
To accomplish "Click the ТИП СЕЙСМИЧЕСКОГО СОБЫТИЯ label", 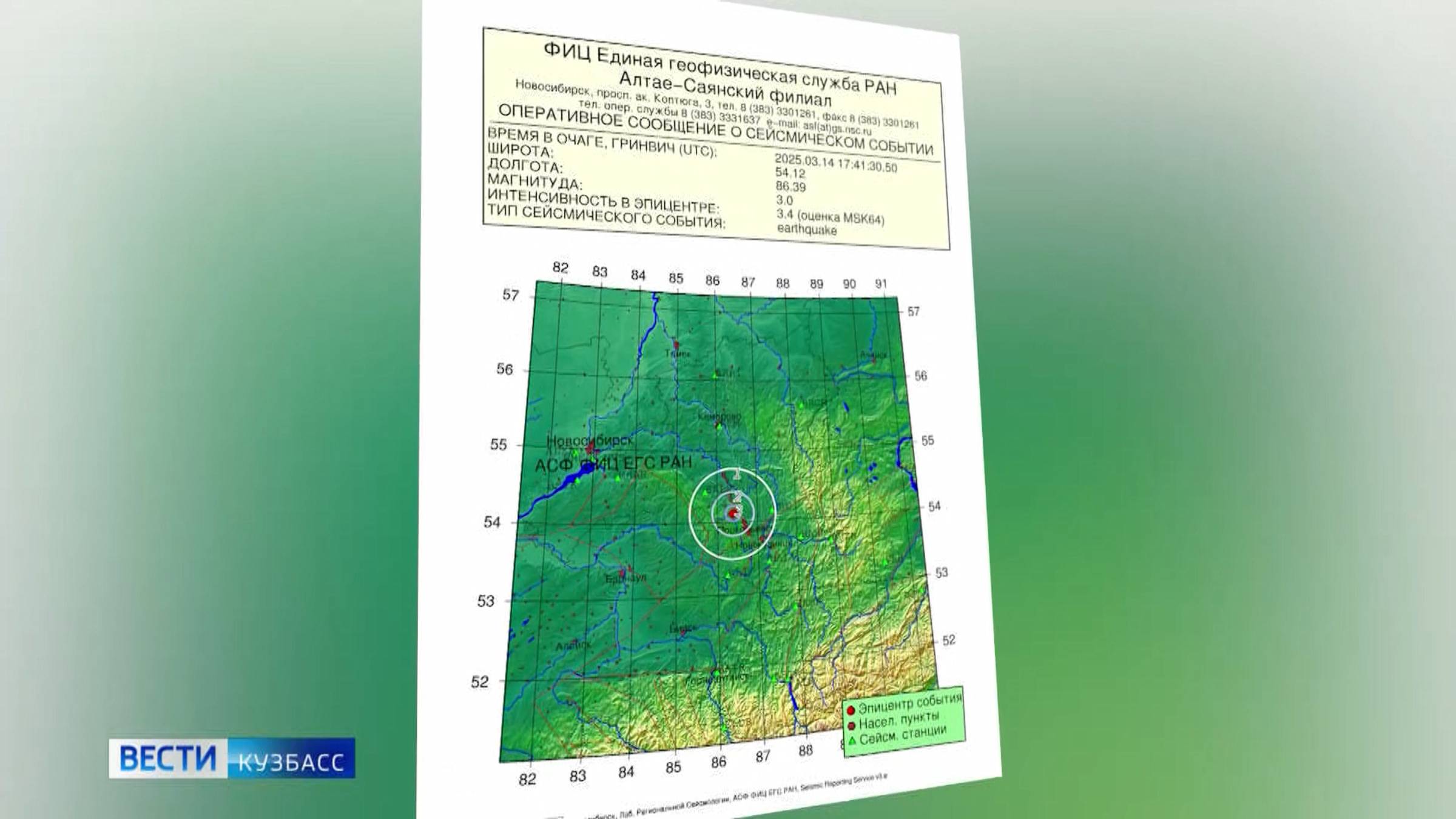I will (x=606, y=217).
